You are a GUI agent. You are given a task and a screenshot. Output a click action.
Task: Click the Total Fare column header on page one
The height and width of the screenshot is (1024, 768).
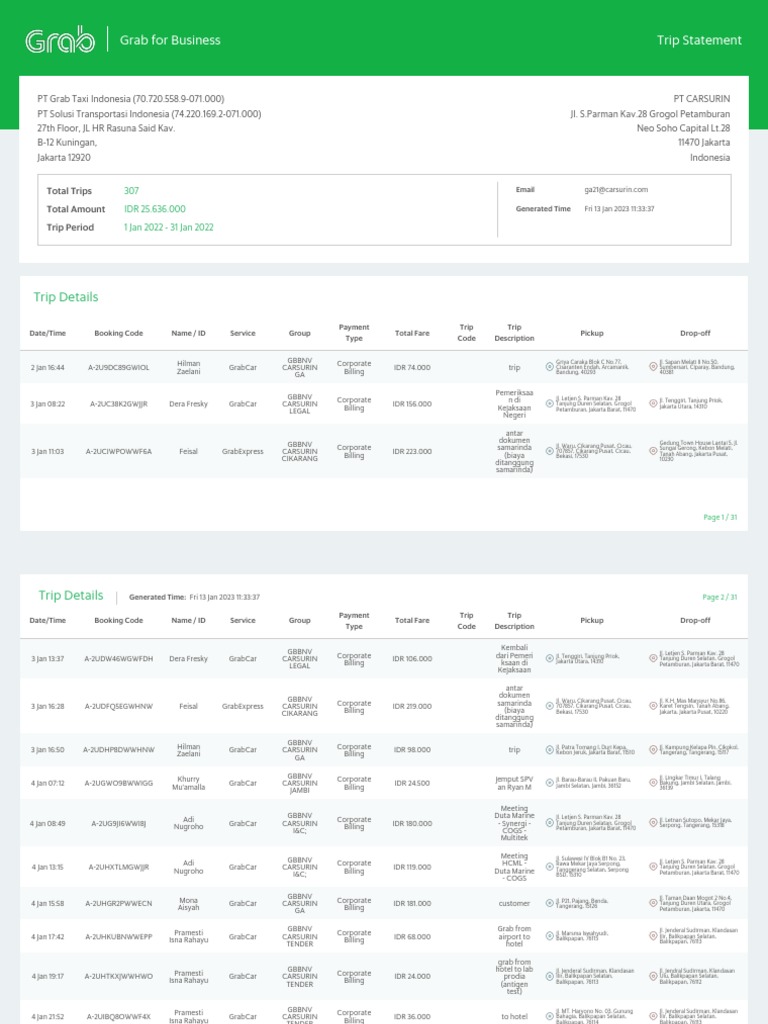coord(412,333)
